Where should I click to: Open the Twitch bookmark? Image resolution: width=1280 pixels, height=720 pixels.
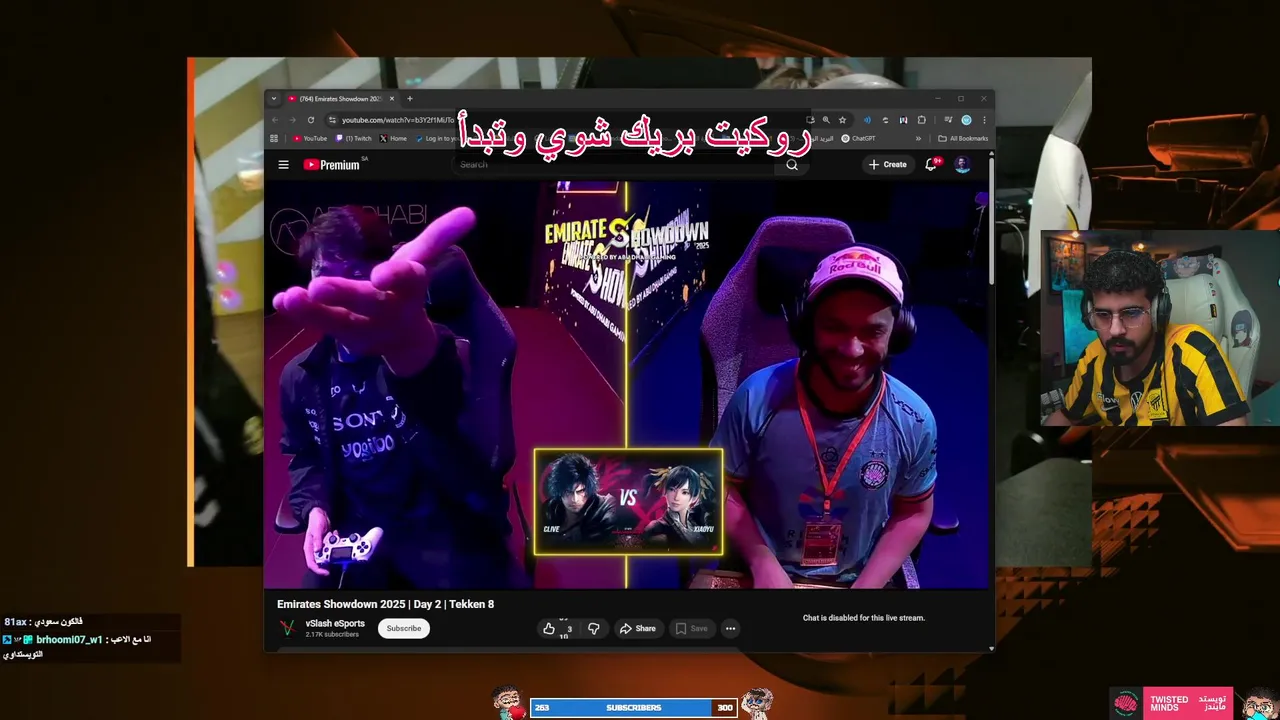click(354, 139)
